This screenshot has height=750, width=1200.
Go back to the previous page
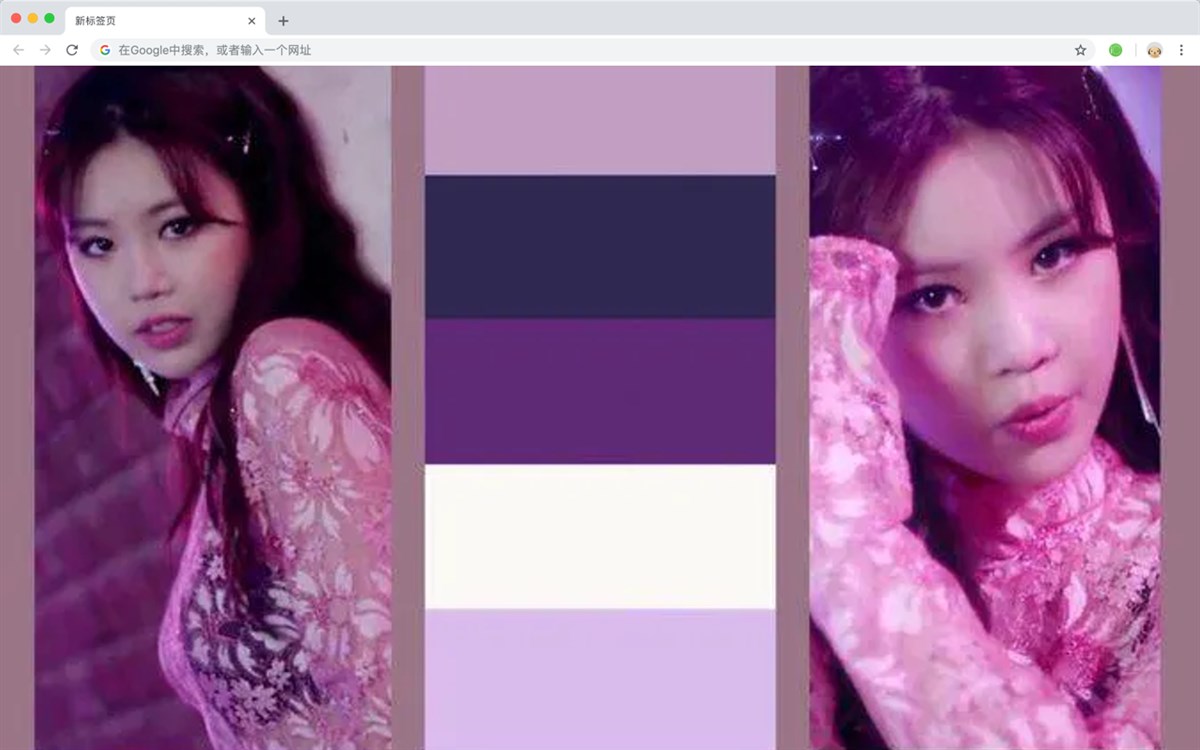[18, 50]
